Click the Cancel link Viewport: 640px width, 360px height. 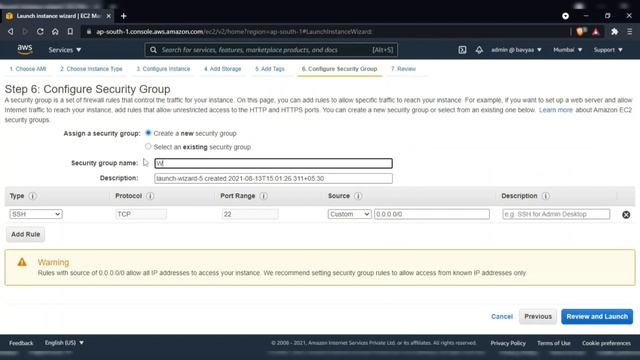point(502,316)
